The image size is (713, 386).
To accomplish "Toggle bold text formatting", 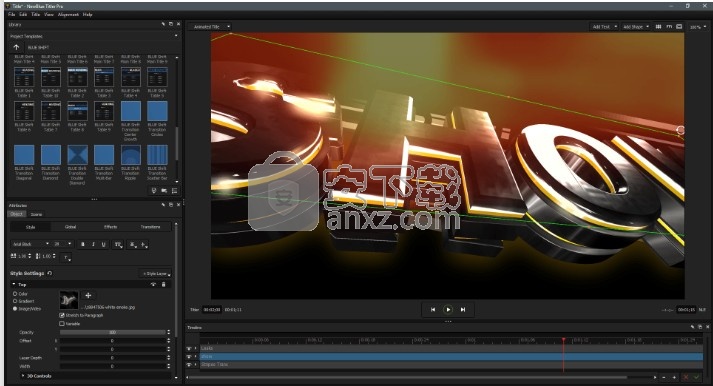I will (x=82, y=245).
